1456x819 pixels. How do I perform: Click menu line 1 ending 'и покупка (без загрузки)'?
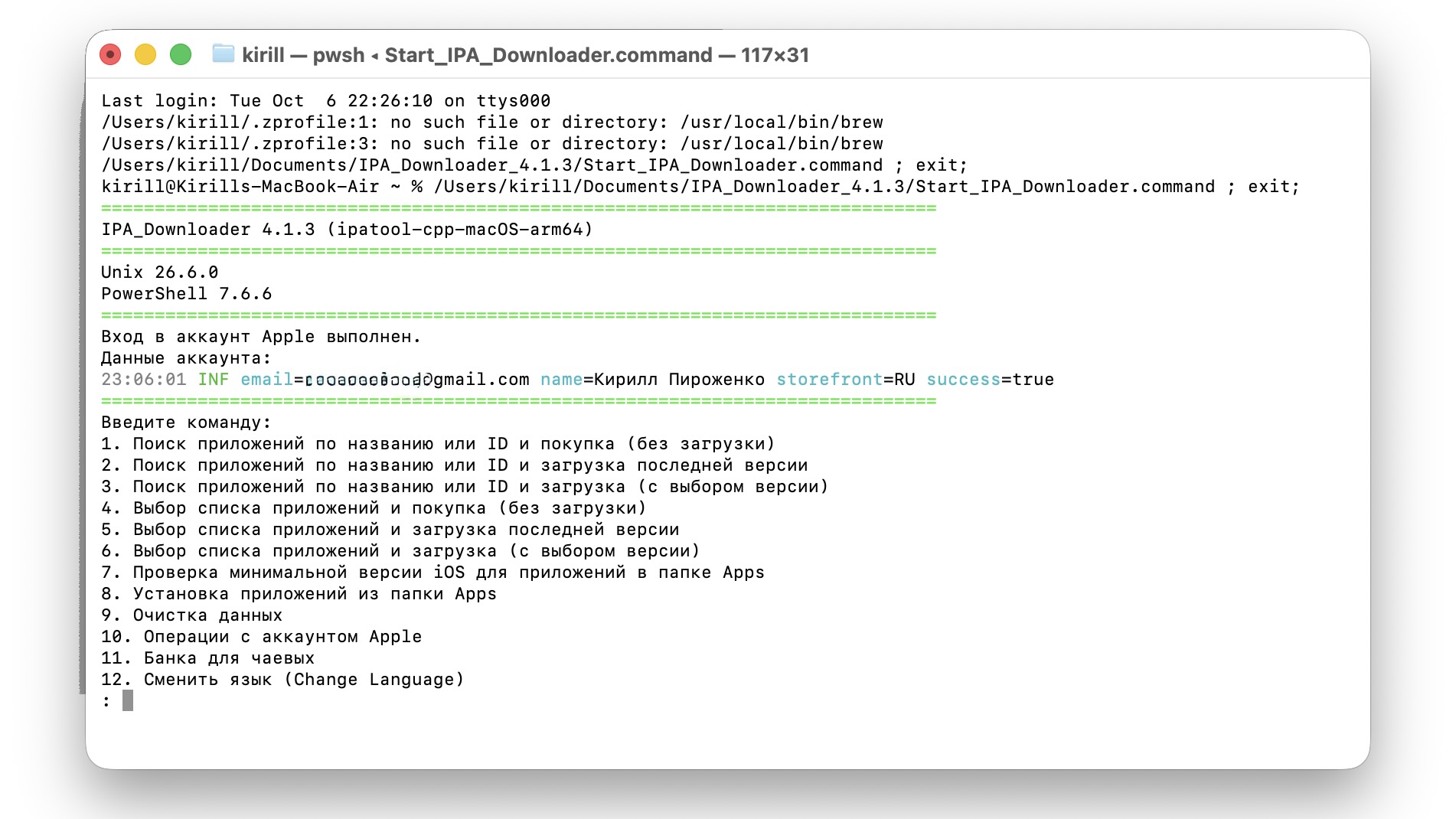coord(438,444)
